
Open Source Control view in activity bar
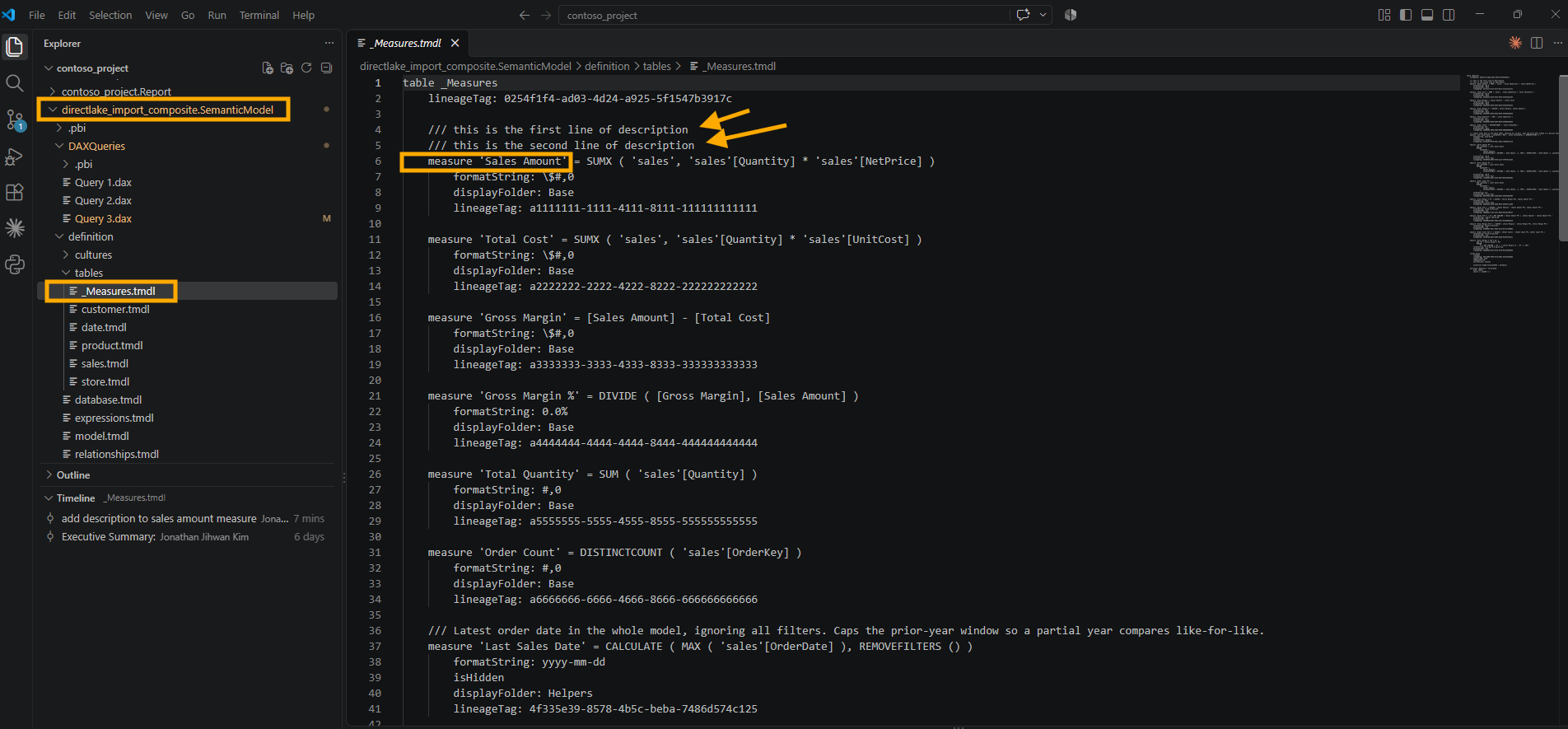[15, 120]
